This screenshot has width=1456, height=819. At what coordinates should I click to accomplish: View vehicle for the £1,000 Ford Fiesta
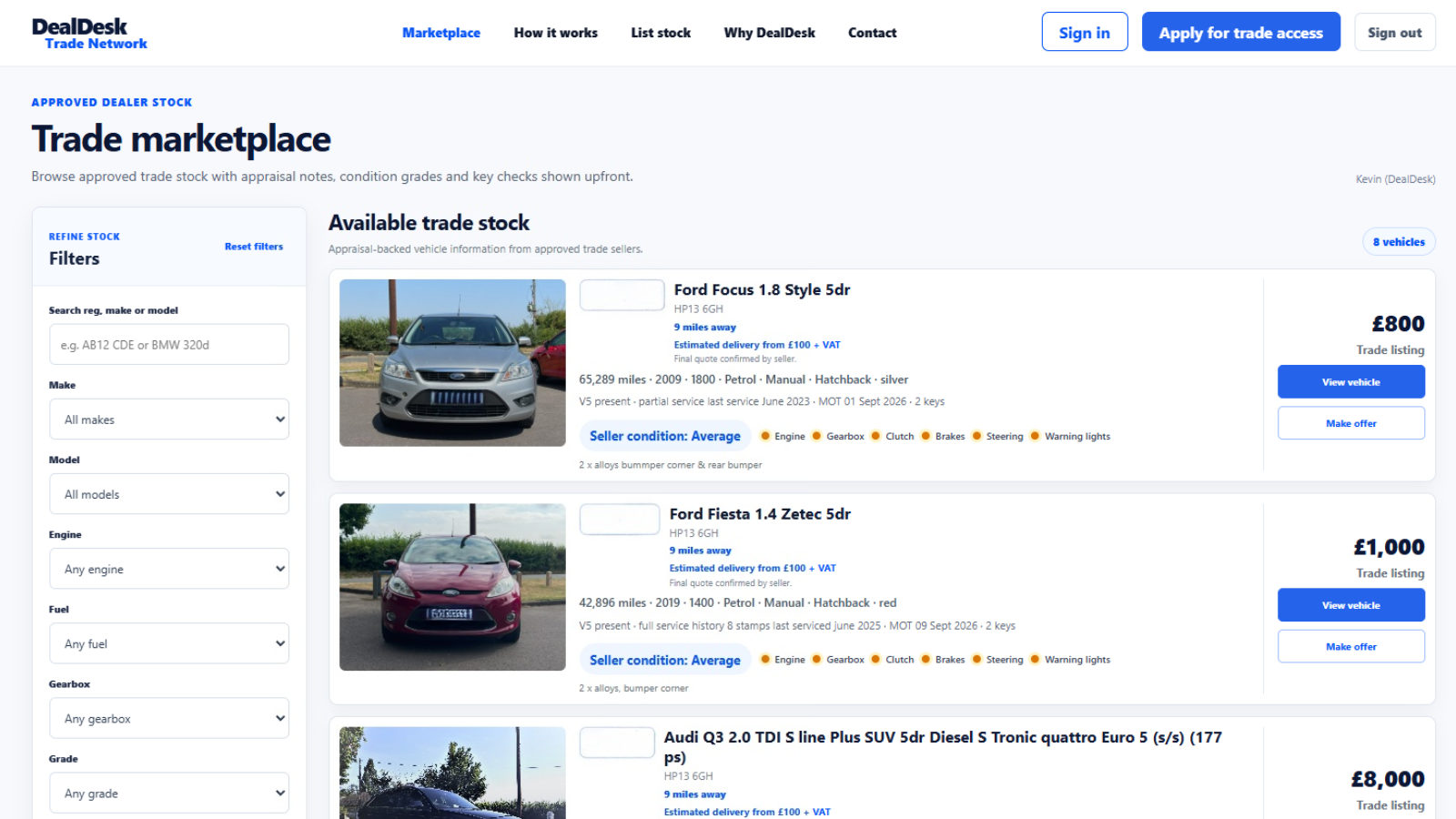(1351, 605)
